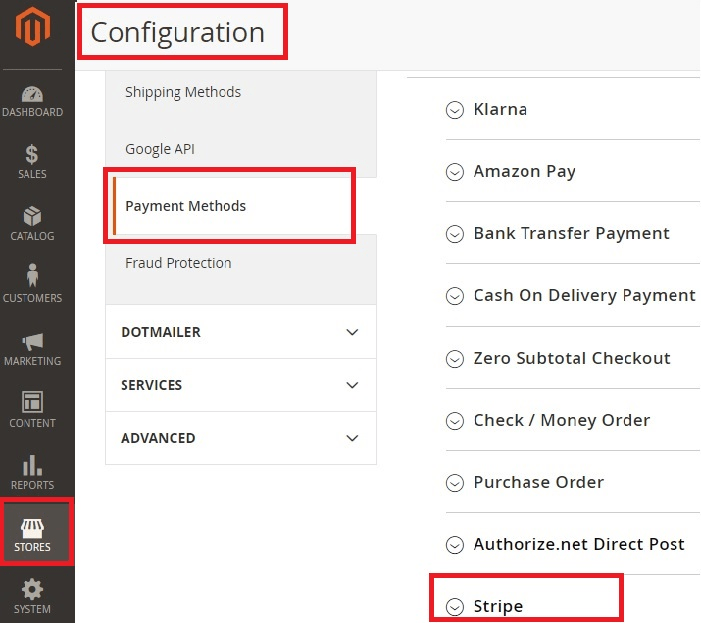Open the Catalog box icon

[32, 217]
